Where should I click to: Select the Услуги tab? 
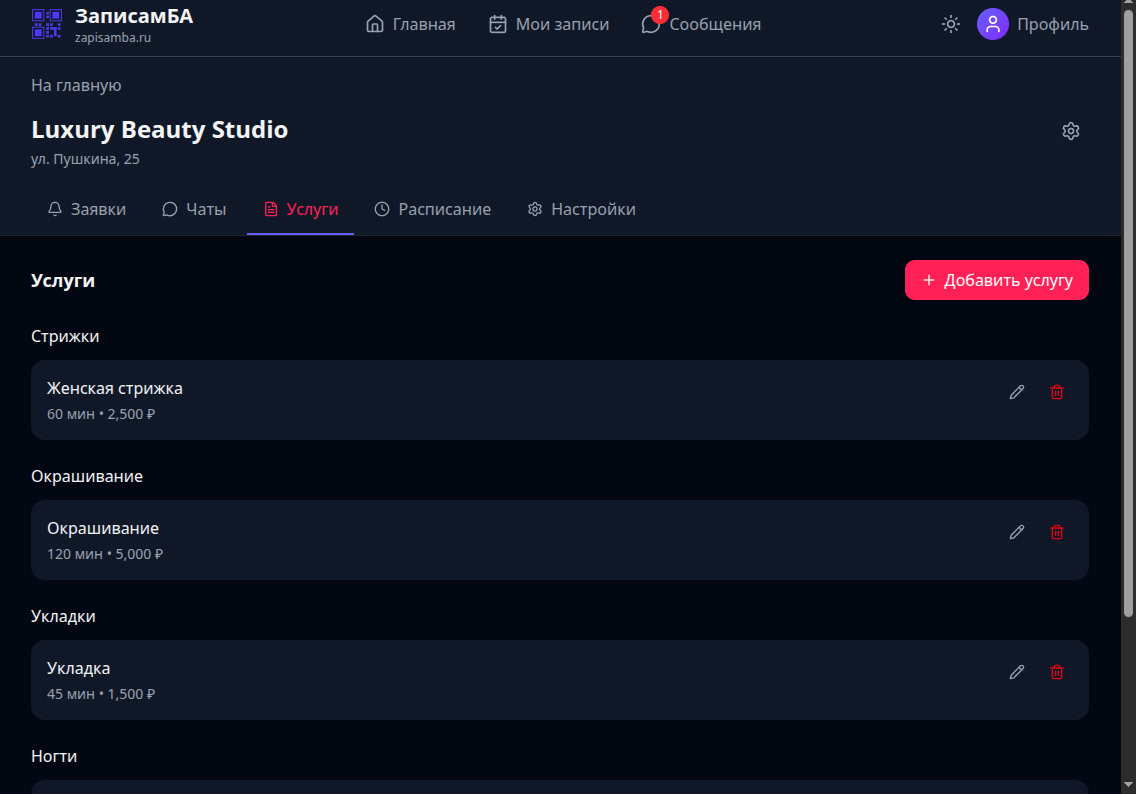pyautogui.click(x=301, y=209)
